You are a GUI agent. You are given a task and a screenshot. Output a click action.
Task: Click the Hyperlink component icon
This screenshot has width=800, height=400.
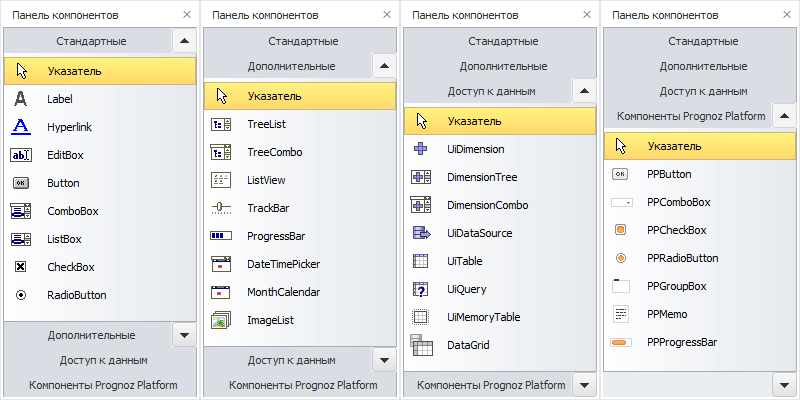point(21,127)
